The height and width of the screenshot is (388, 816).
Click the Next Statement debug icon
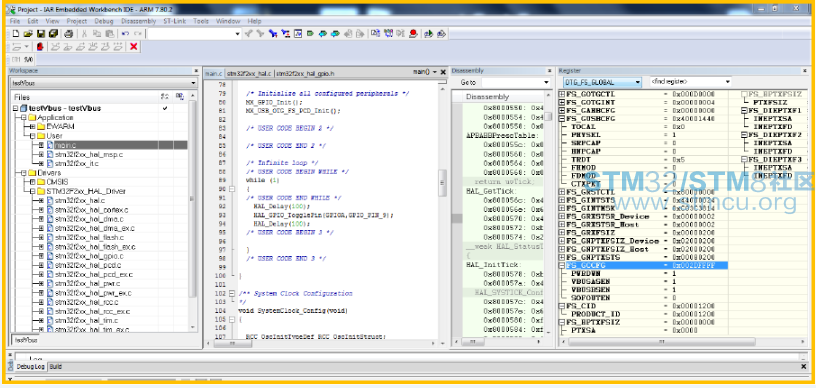[93, 47]
